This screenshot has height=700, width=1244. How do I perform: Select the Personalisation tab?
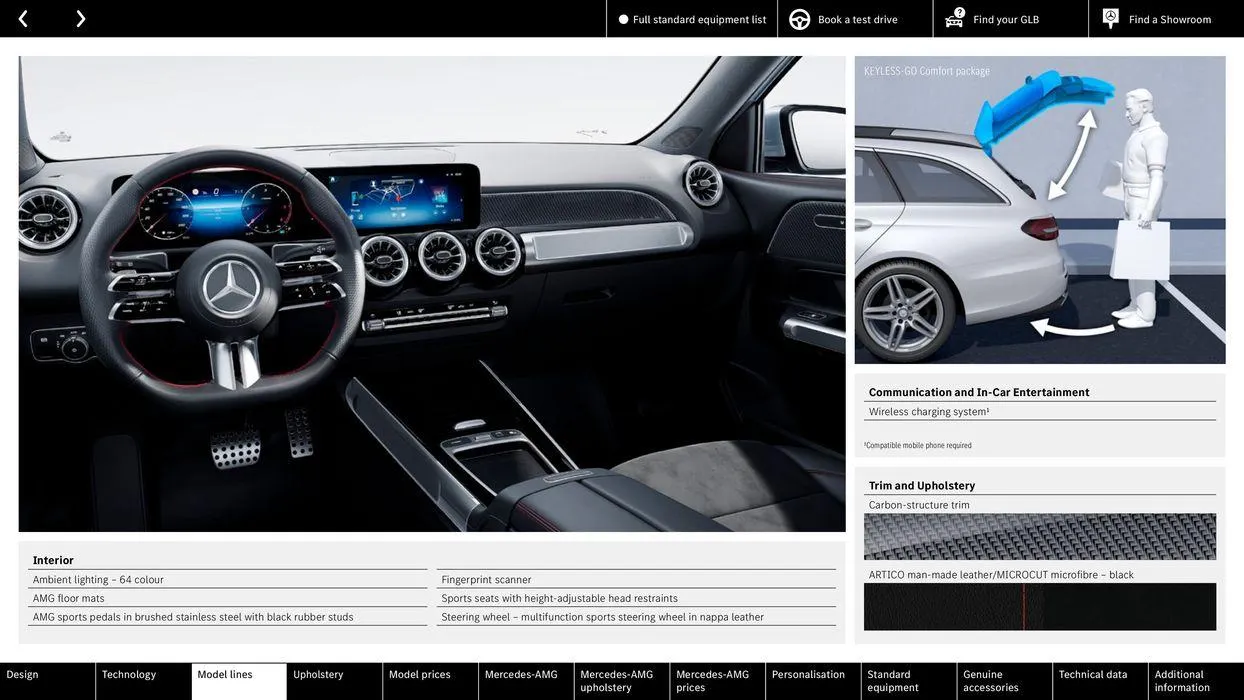(811, 673)
